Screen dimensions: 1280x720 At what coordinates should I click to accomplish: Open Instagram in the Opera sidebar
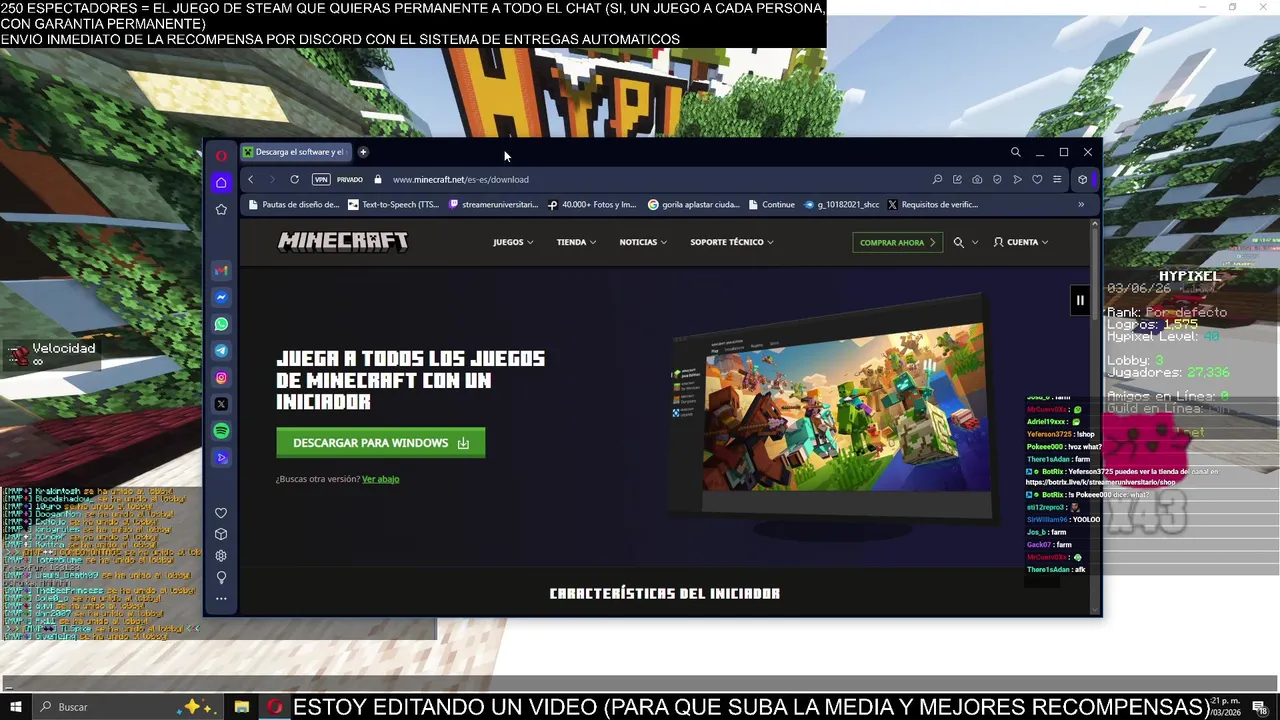[x=221, y=377]
